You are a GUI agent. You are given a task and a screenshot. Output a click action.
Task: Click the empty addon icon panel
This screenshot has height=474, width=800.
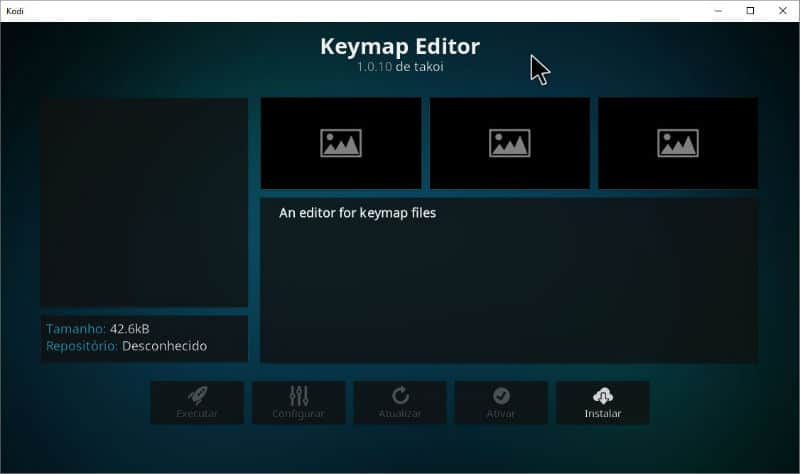pyautogui.click(x=144, y=203)
